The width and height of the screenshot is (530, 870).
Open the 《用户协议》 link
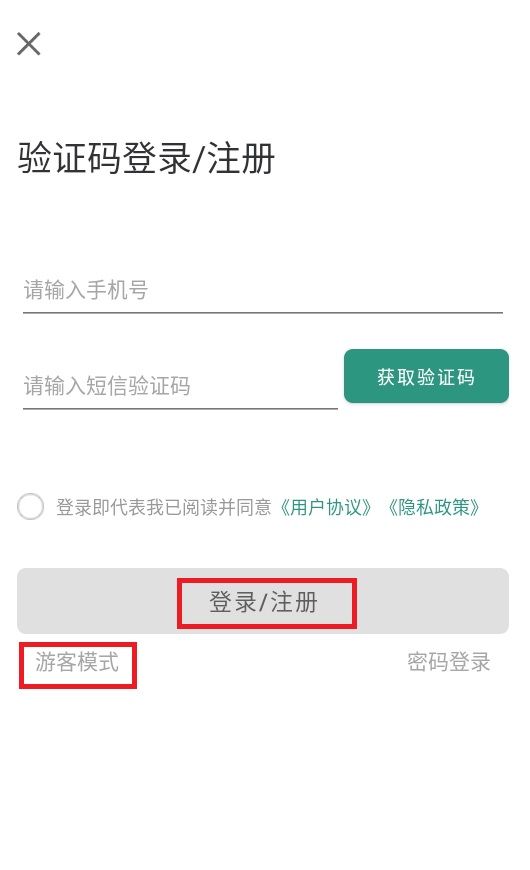pos(325,507)
